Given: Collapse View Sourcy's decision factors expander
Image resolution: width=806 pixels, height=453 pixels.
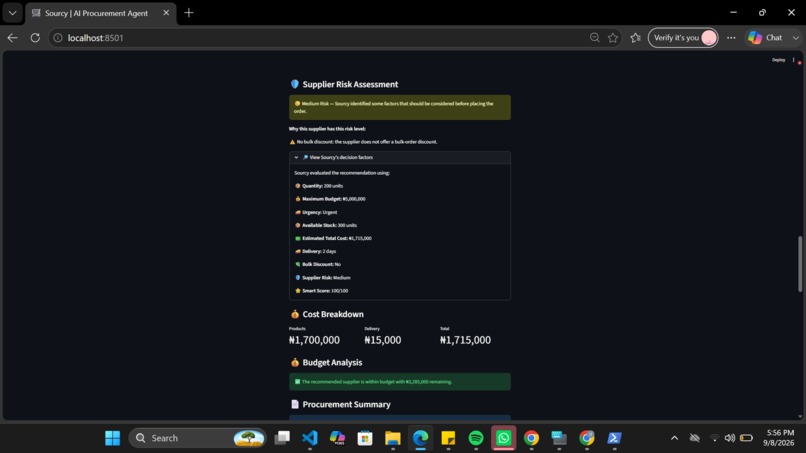Looking at the screenshot, I should (399, 157).
